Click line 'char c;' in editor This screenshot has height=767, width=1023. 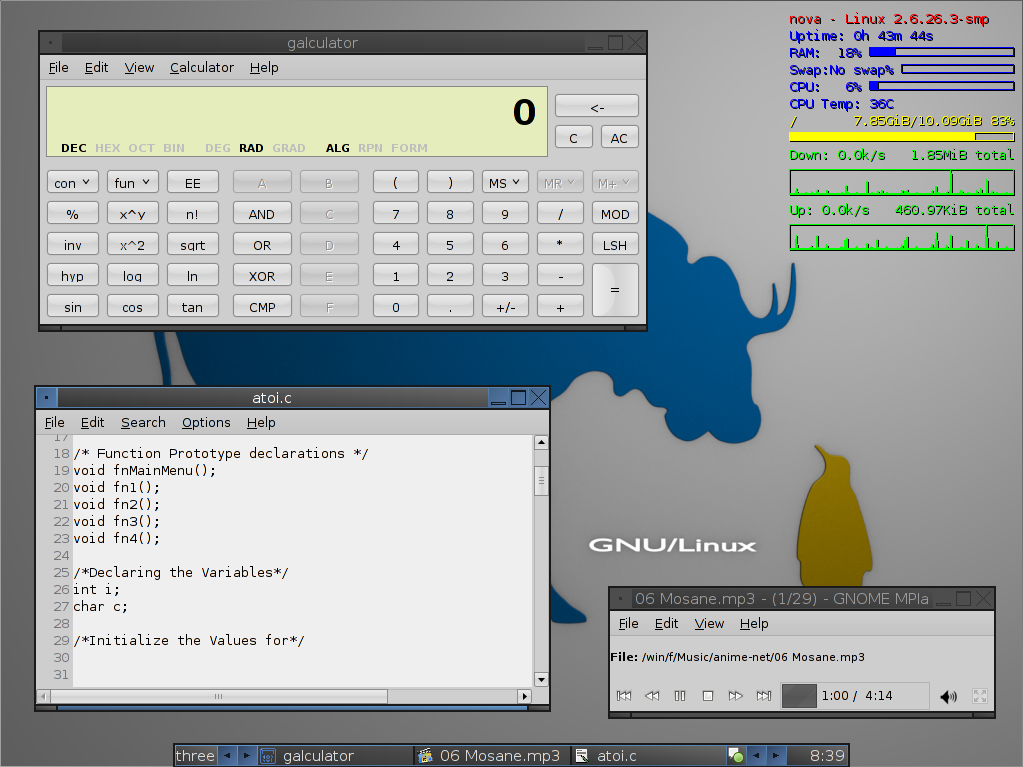pyautogui.click(x=100, y=607)
